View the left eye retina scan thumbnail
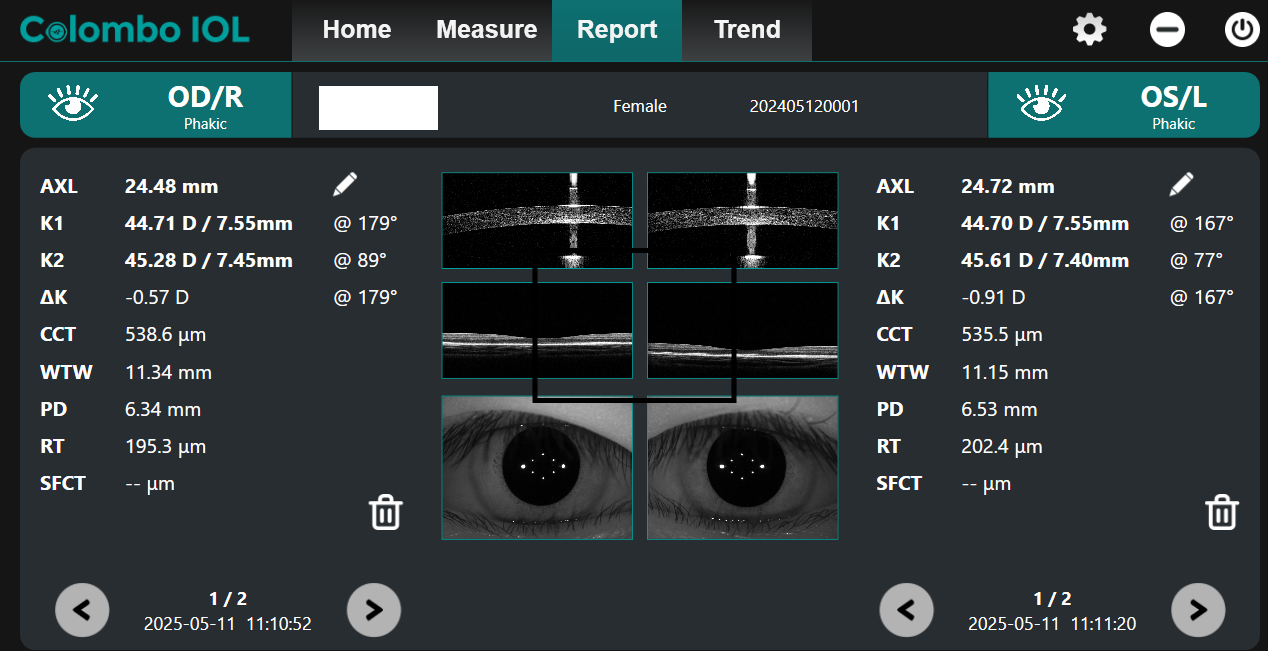This screenshot has height=651, width=1268. click(x=742, y=330)
